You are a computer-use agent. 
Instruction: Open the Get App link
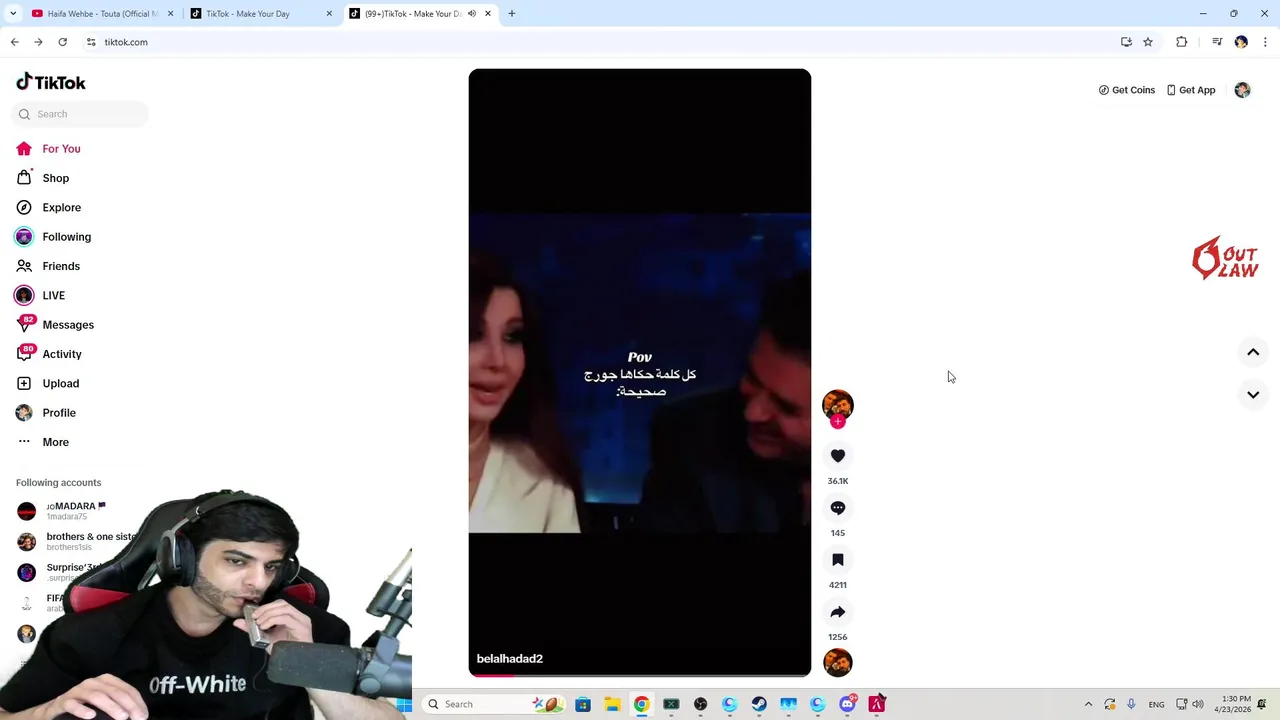coord(1191,90)
